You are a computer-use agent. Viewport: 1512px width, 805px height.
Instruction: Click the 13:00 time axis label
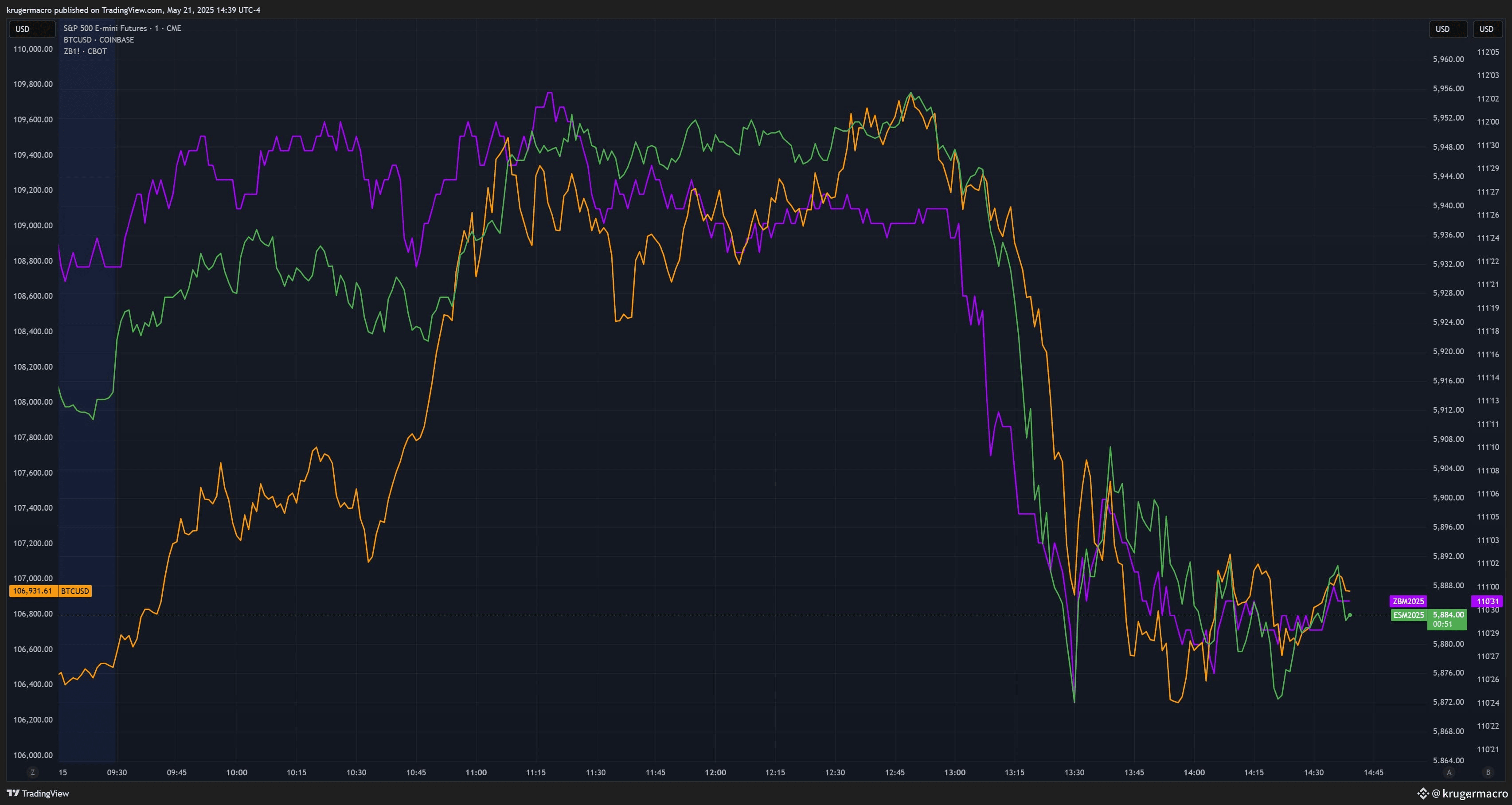click(x=955, y=773)
